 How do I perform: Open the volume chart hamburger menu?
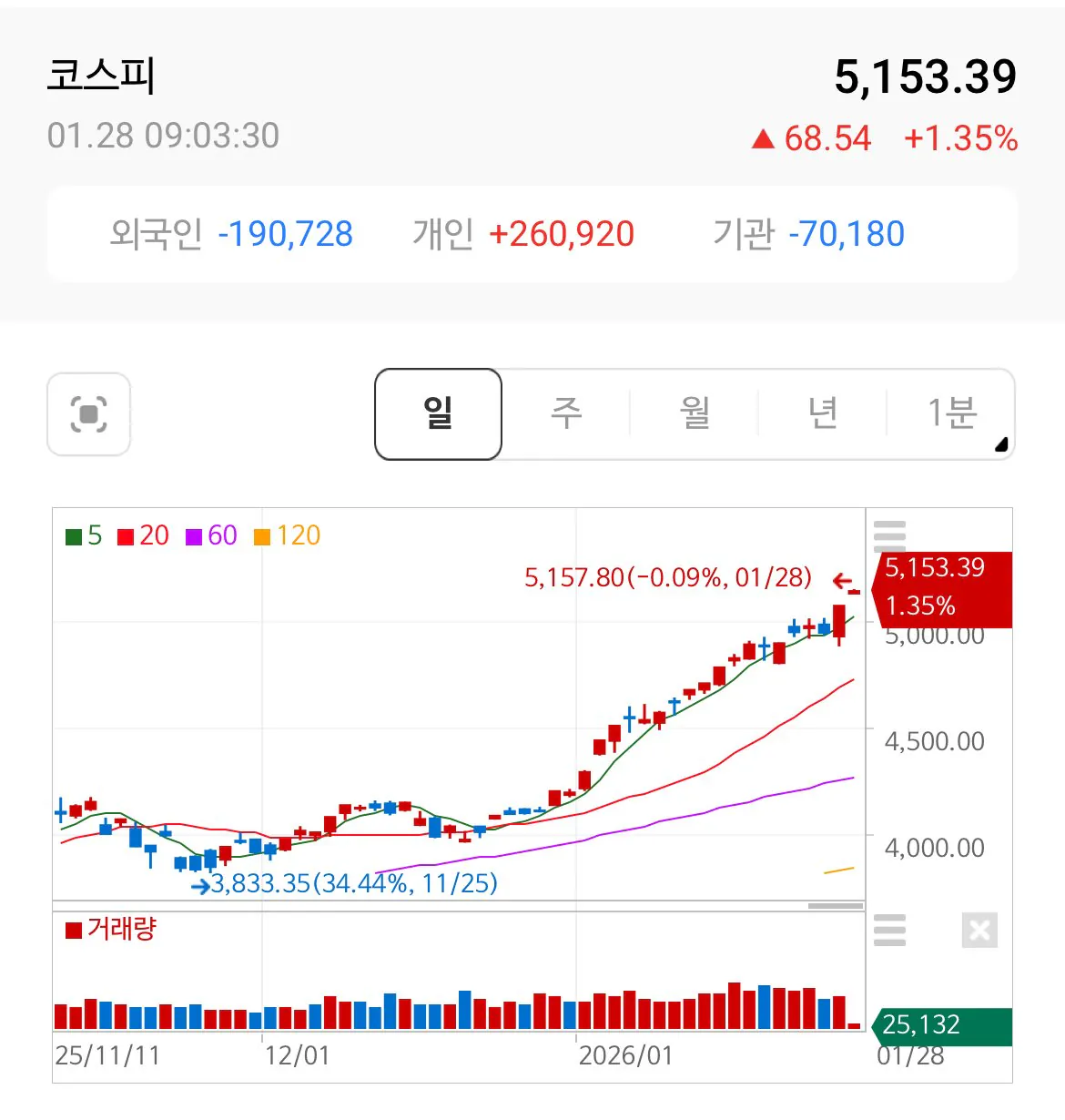[x=888, y=930]
